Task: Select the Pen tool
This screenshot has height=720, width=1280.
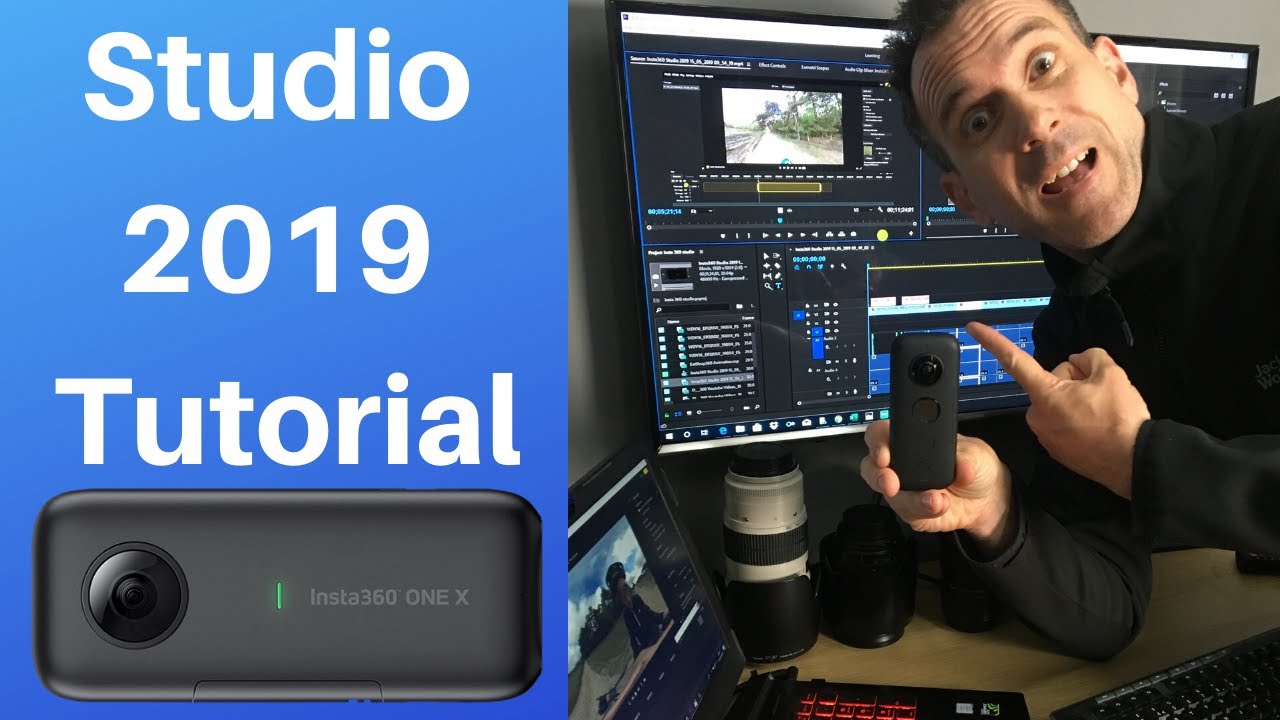Action: click(x=778, y=276)
